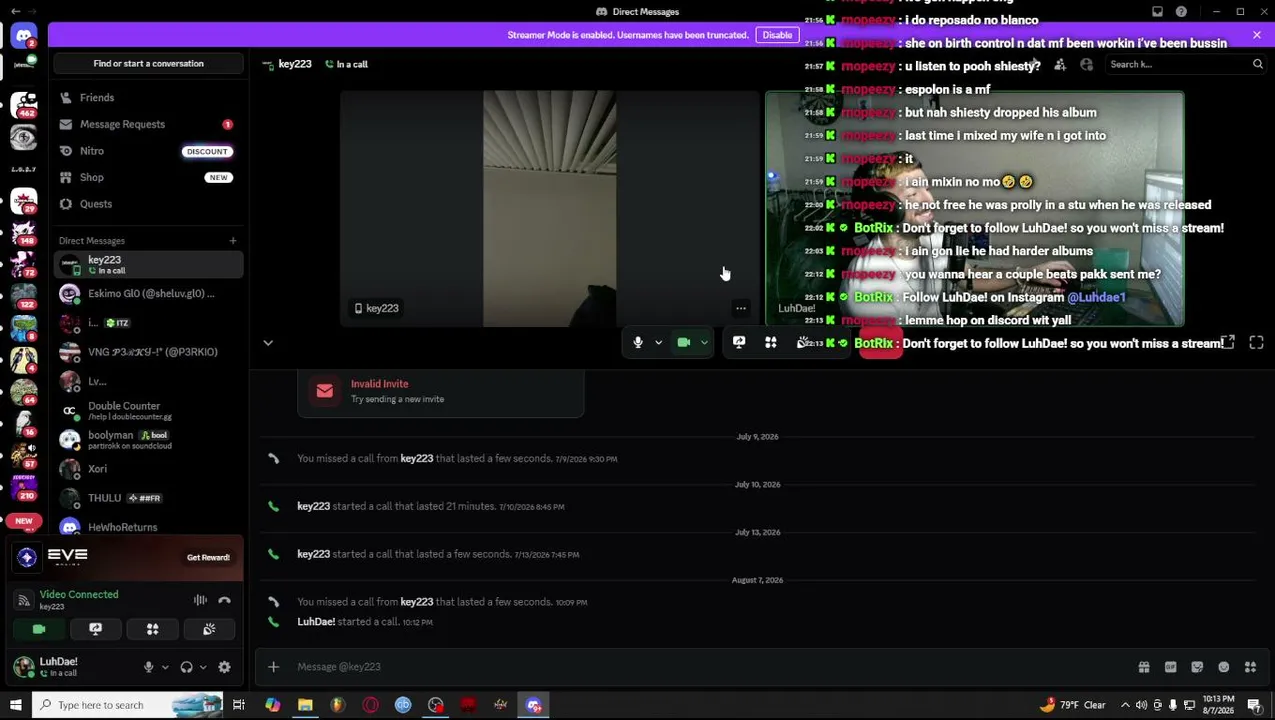Open Task View on taskbar

(x=239, y=705)
